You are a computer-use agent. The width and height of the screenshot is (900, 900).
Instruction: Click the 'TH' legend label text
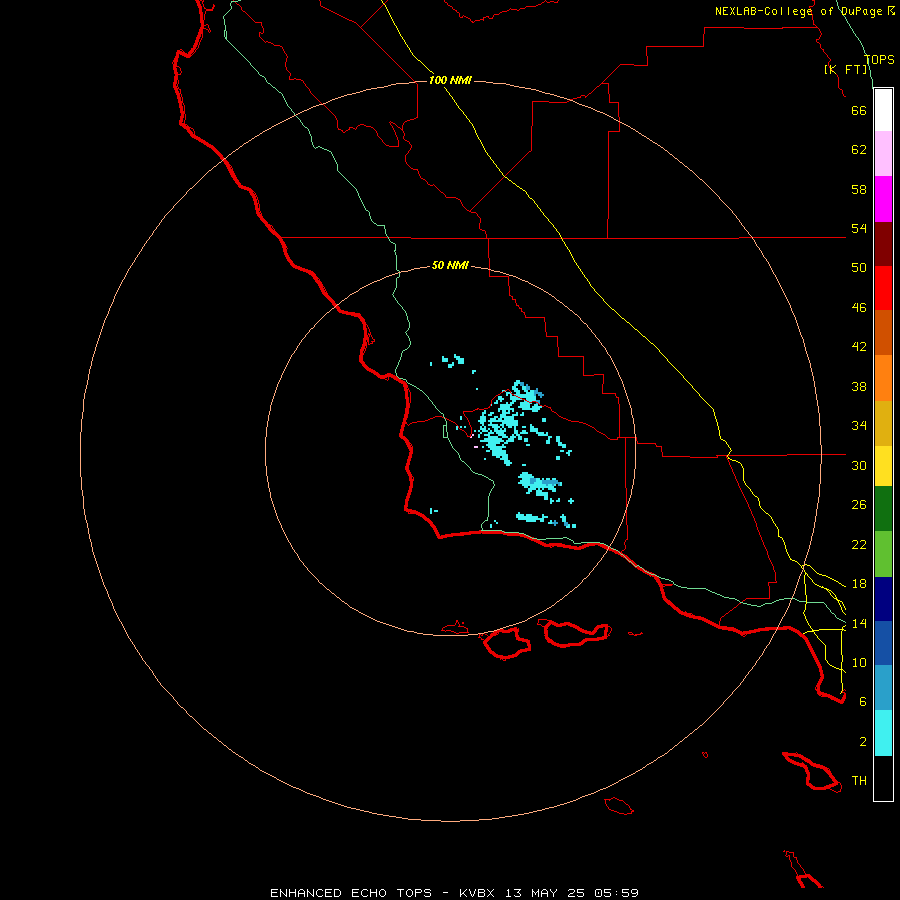[x=859, y=781]
